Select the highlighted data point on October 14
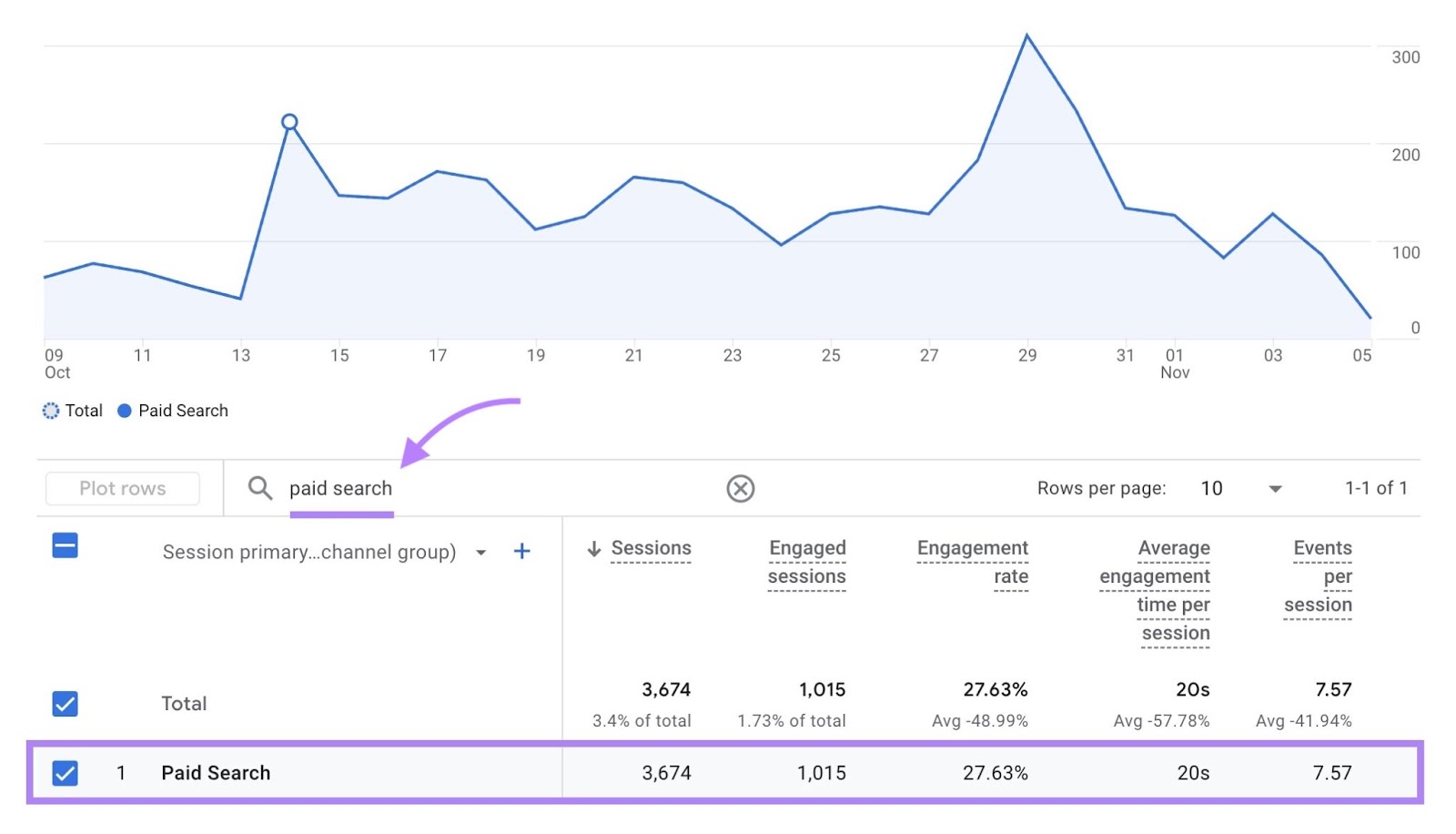The image size is (1456, 834). 289,120
